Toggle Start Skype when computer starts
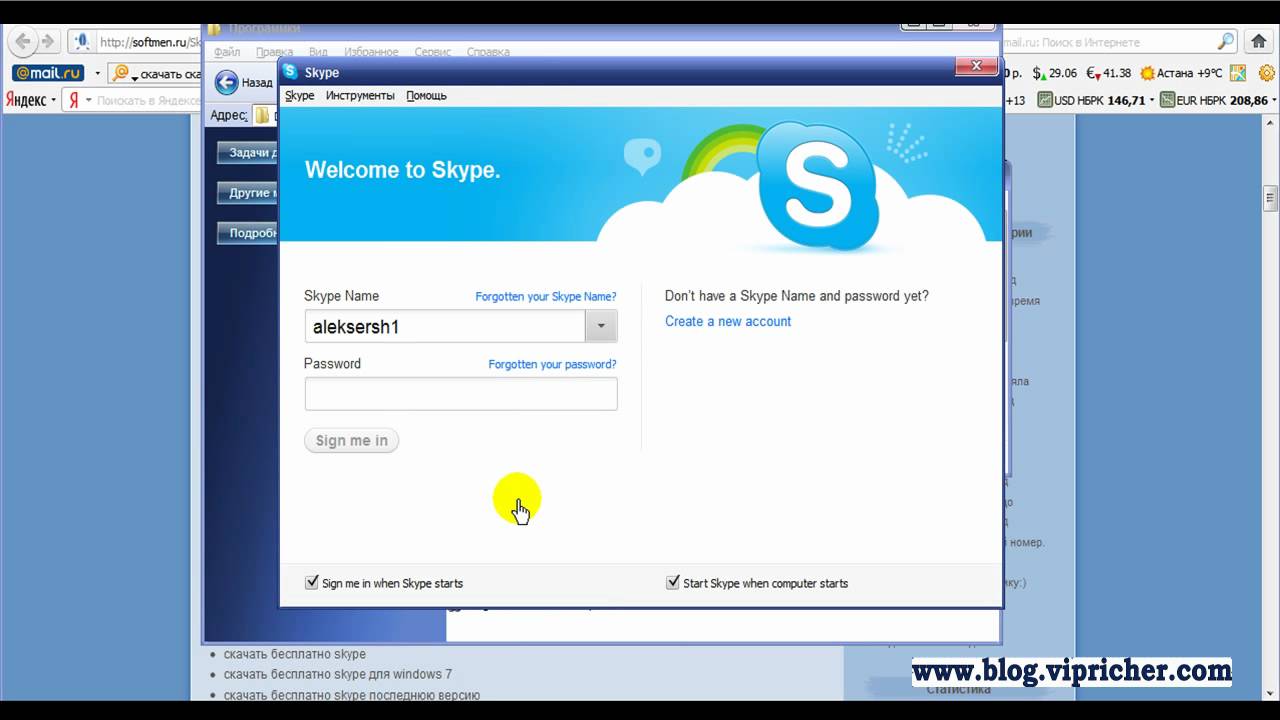Viewport: 1280px width, 720px height. tap(673, 582)
